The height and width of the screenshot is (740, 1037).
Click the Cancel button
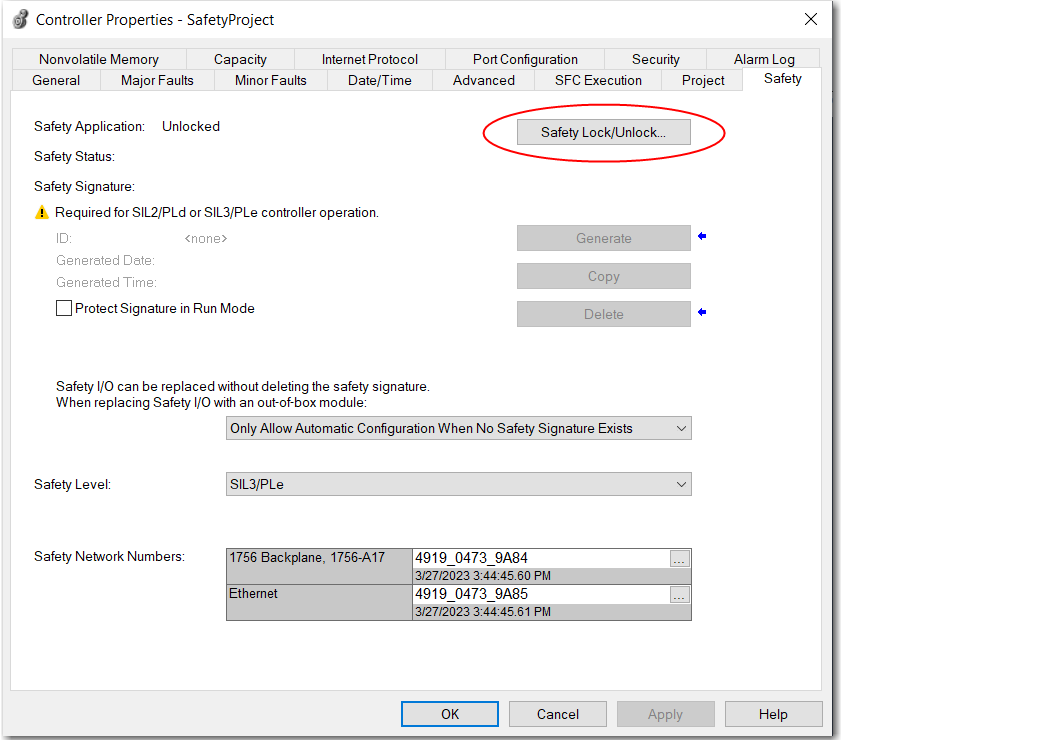click(557, 714)
